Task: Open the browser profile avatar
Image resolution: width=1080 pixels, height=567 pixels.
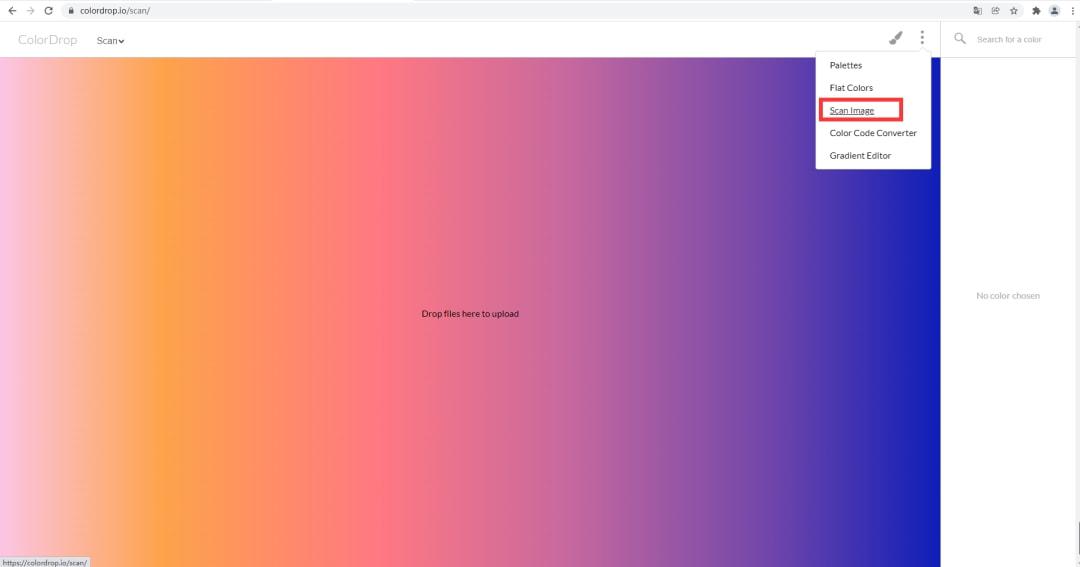Action: (1054, 10)
